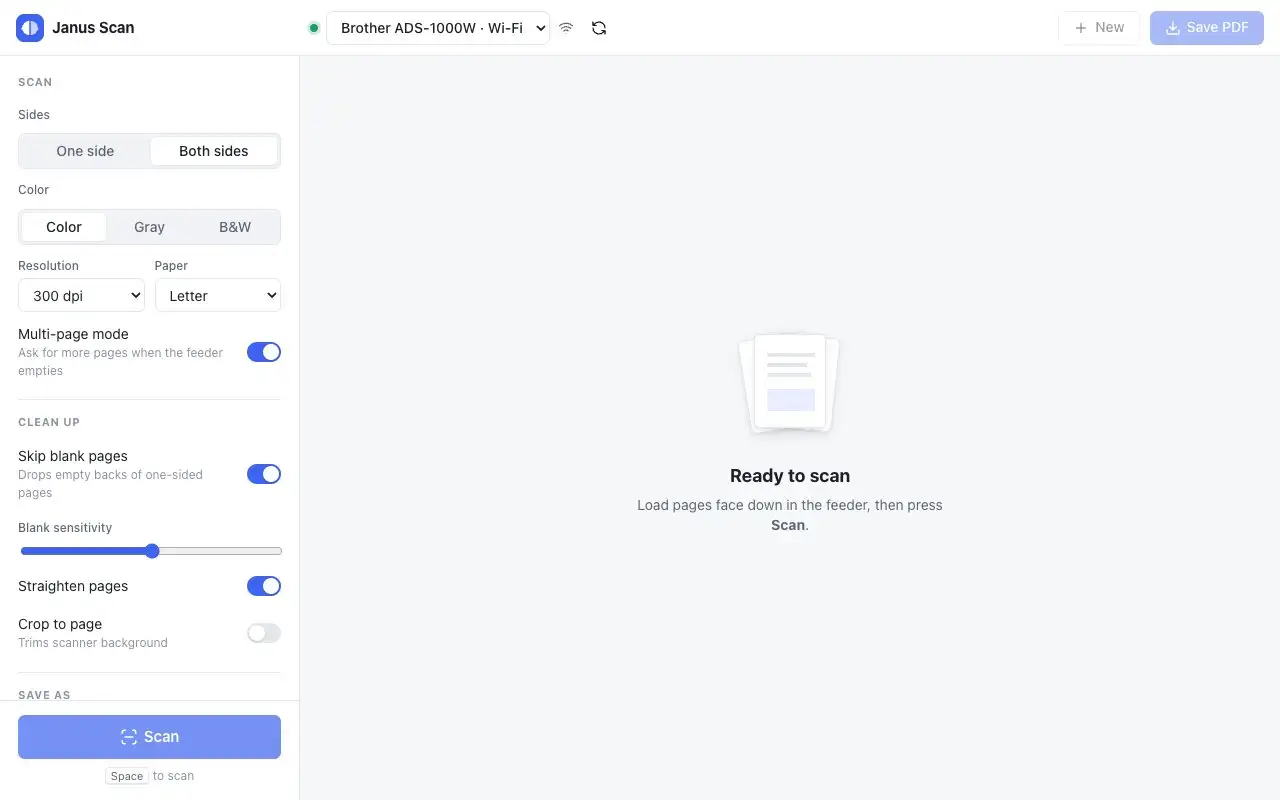
Task: Click the Janus Scan logo icon
Action: tap(30, 28)
